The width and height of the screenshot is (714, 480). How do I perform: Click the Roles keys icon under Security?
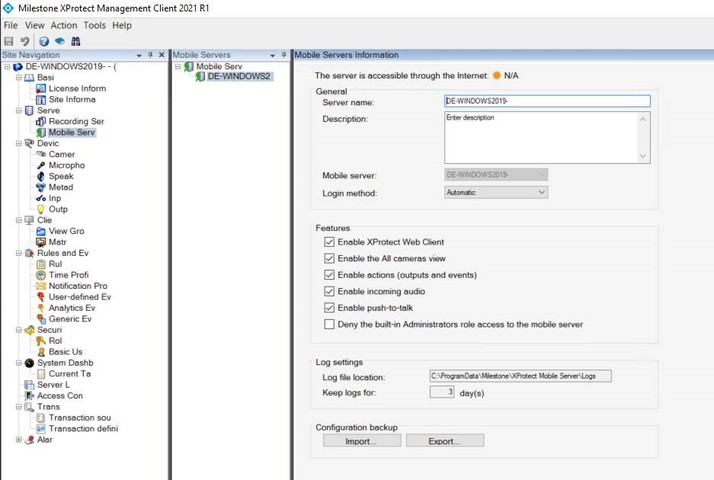(x=41, y=341)
